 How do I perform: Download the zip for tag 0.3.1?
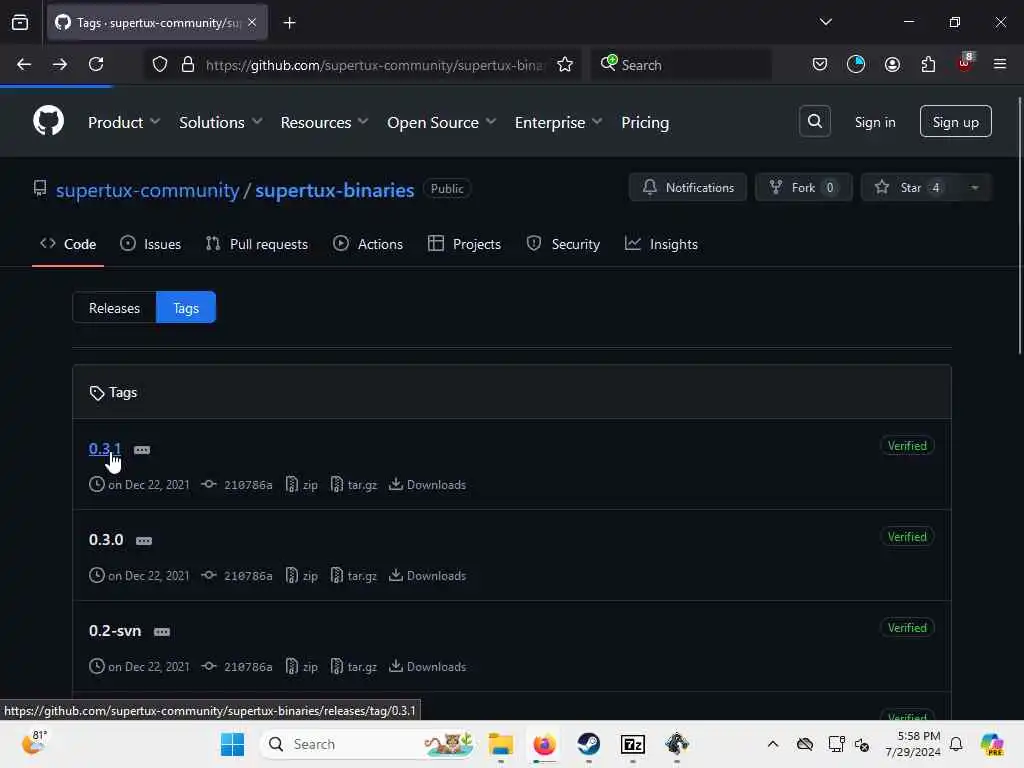(302, 485)
